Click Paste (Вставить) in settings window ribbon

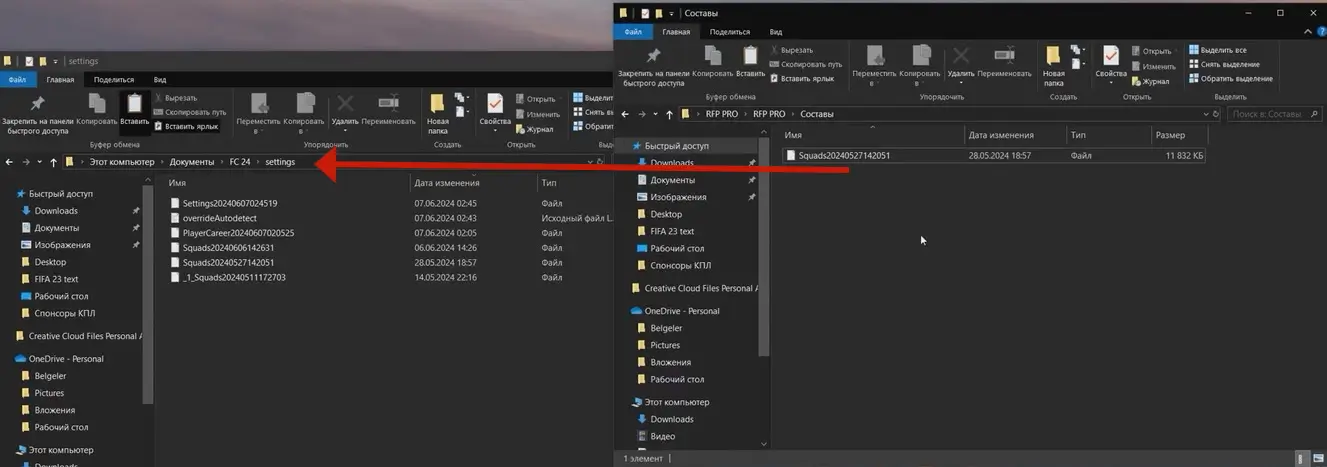tap(135, 109)
